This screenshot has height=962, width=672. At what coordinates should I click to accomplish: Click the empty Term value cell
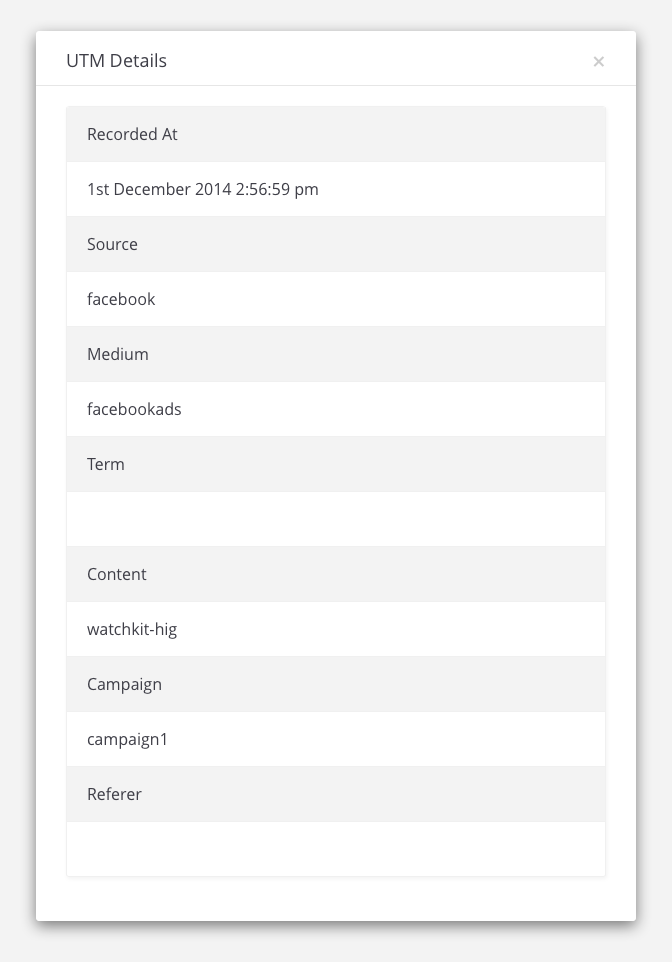pyautogui.click(x=336, y=519)
